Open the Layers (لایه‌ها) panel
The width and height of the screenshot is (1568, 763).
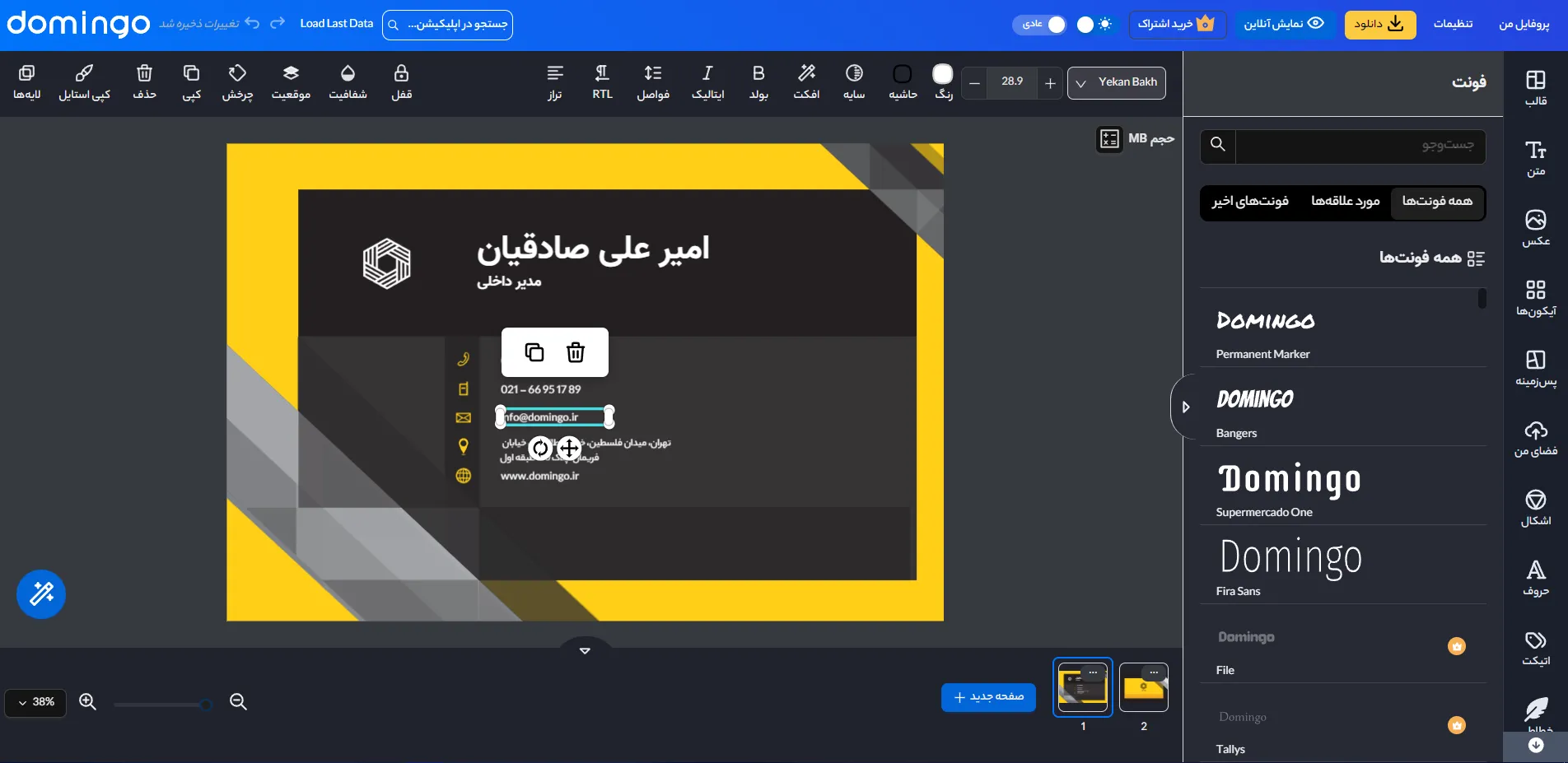pos(26,82)
